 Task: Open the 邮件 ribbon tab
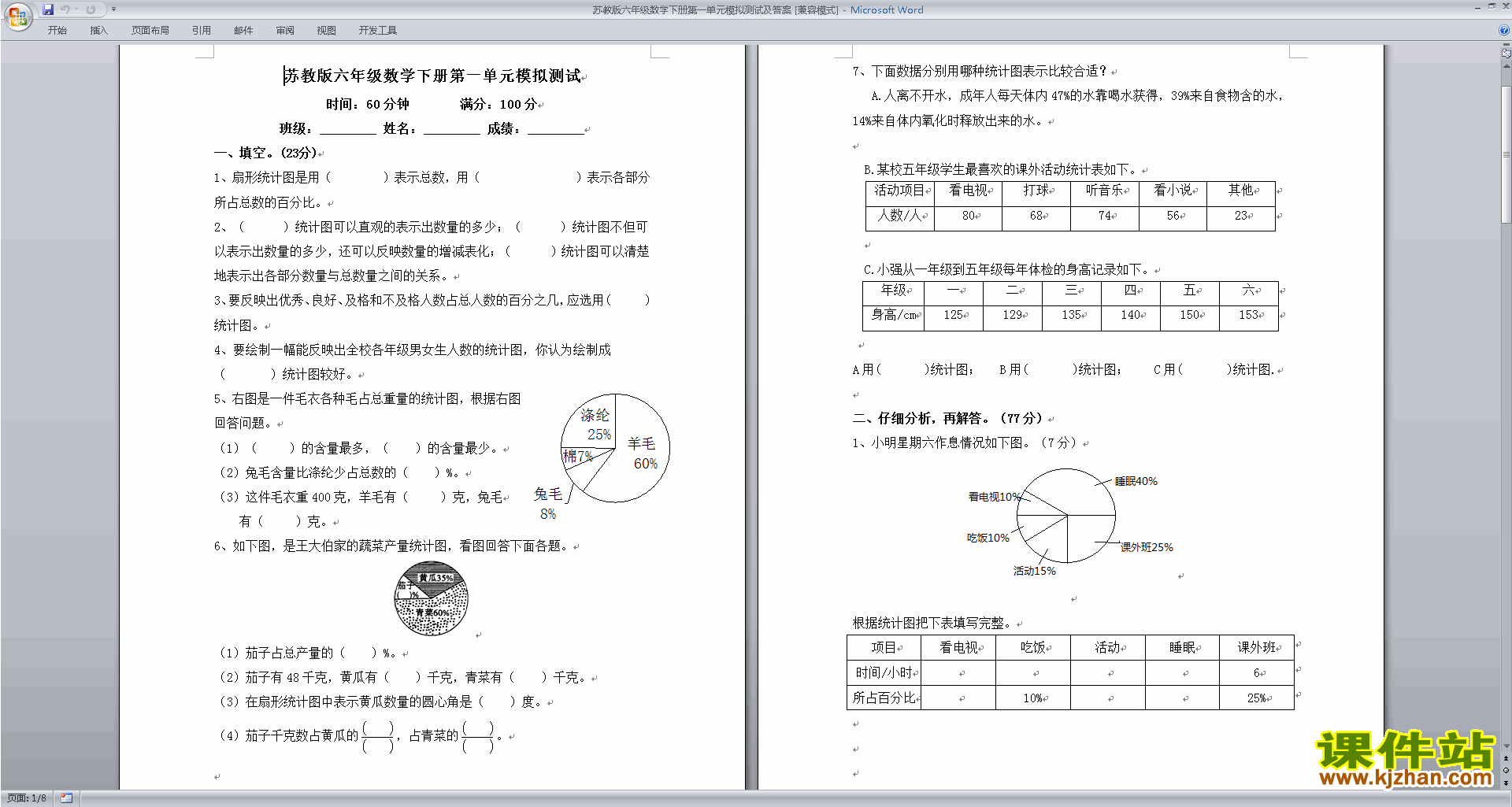[x=243, y=31]
